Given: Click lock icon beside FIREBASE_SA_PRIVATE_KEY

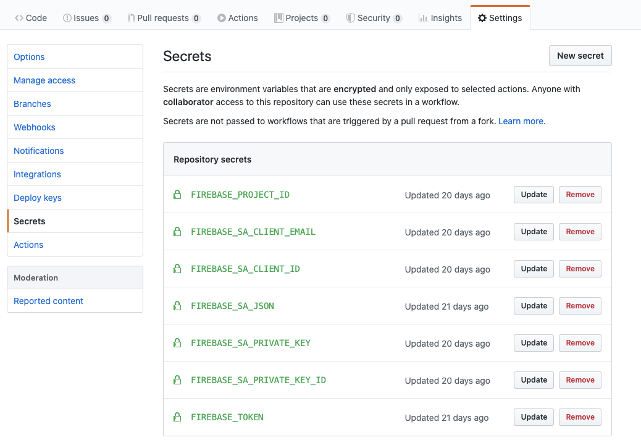Looking at the screenshot, I should pos(177,343).
